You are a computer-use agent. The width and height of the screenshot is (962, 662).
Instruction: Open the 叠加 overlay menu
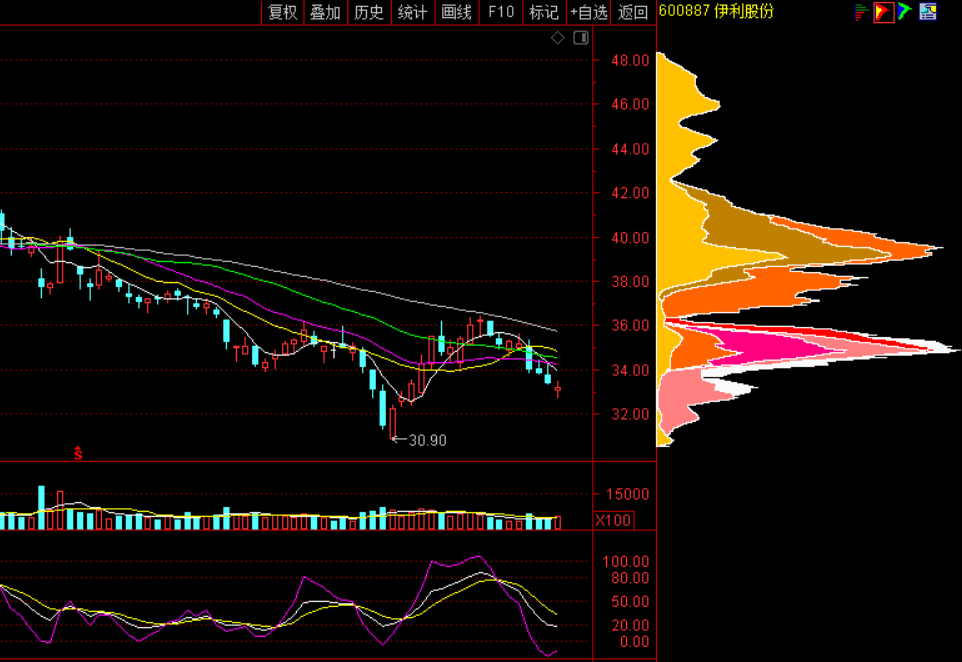click(x=325, y=12)
